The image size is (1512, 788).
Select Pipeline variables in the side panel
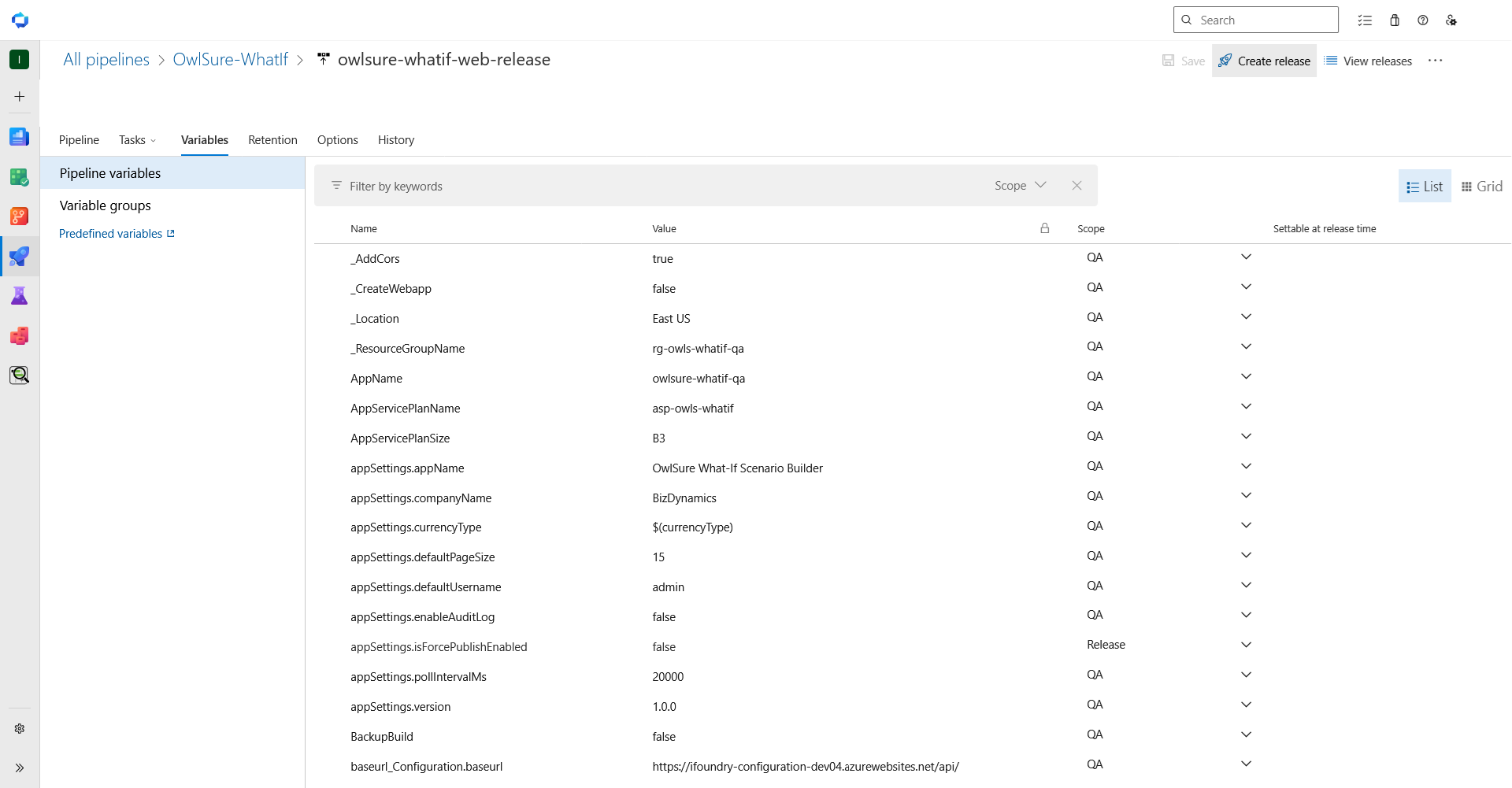point(172,173)
